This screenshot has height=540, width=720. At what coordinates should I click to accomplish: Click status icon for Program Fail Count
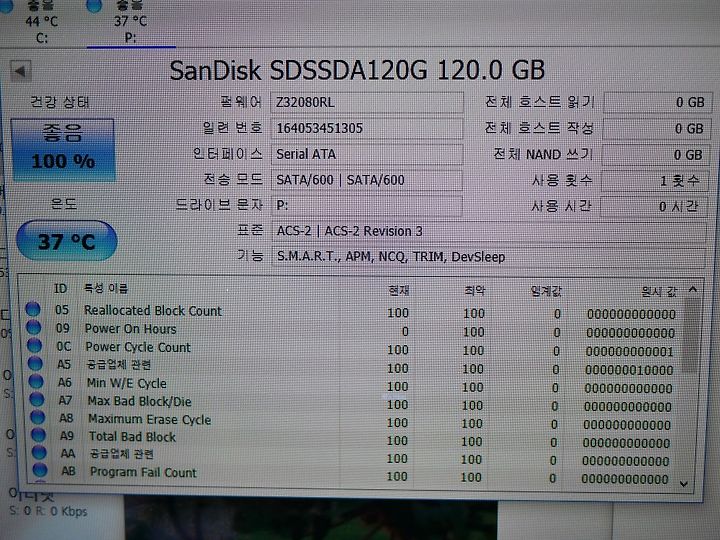pyautogui.click(x=40, y=470)
